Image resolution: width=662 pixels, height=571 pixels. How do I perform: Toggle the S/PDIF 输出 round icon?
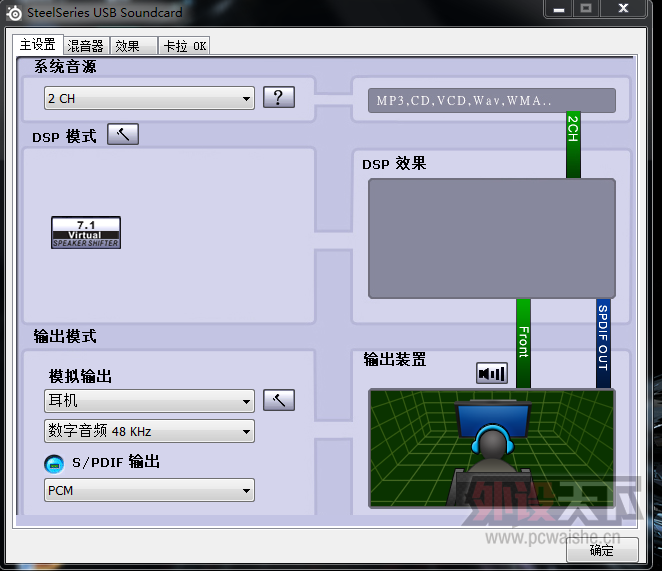coord(55,463)
